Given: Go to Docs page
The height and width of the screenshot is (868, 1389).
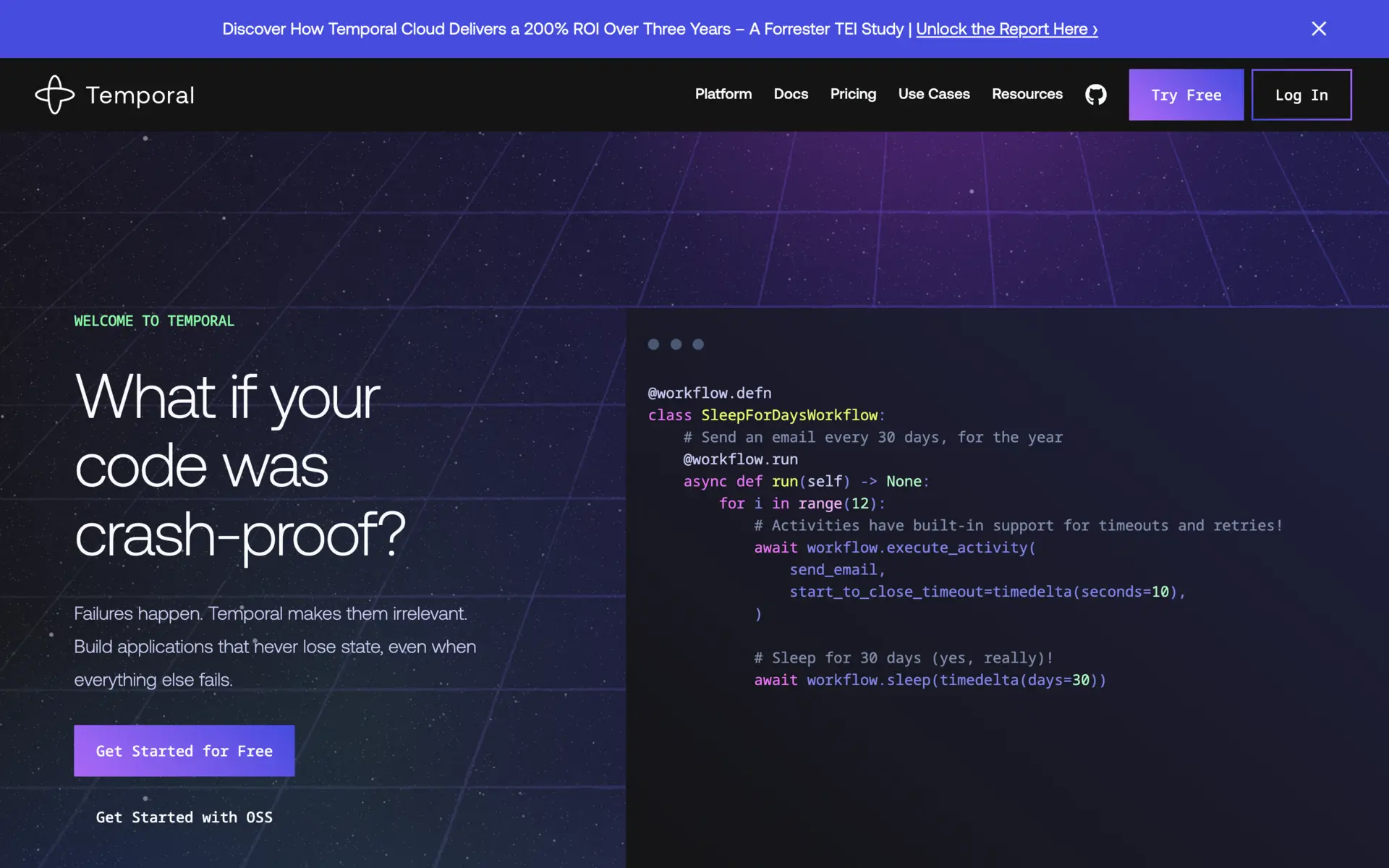Looking at the screenshot, I should tap(791, 94).
